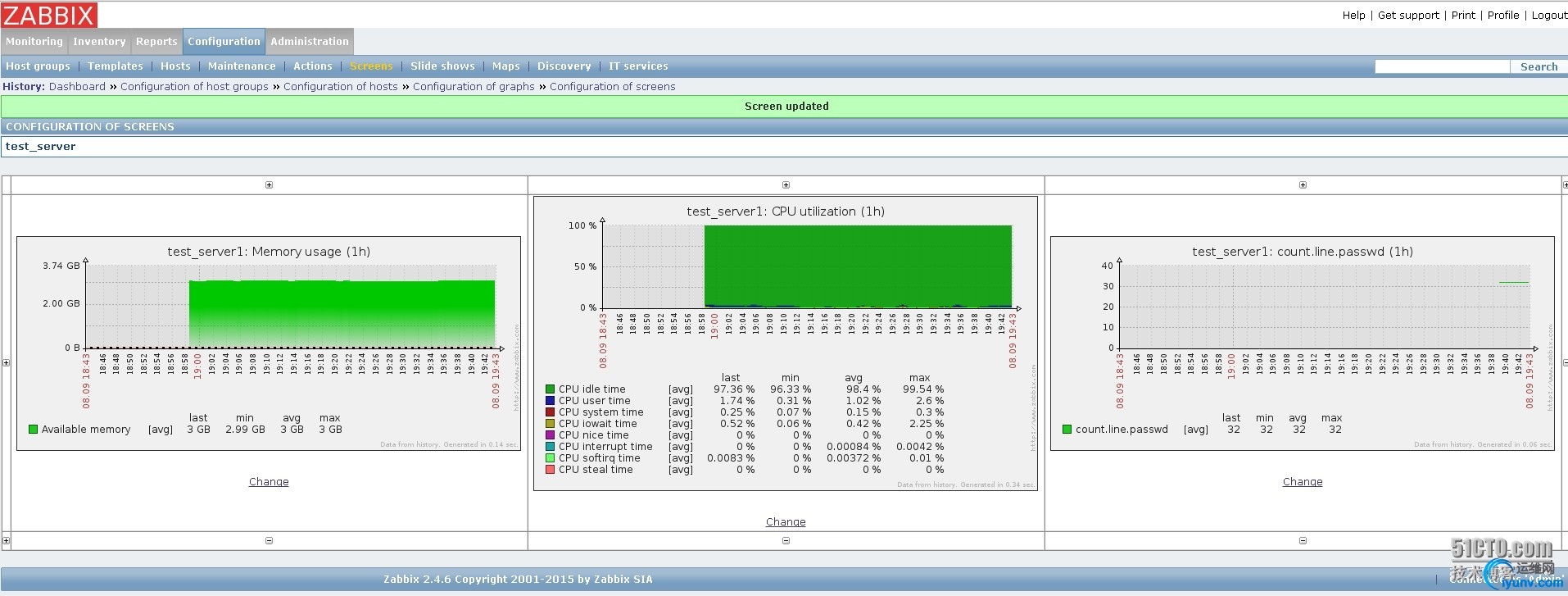Click the Screen updated message bar
The width and height of the screenshot is (1568, 596).
784,106
